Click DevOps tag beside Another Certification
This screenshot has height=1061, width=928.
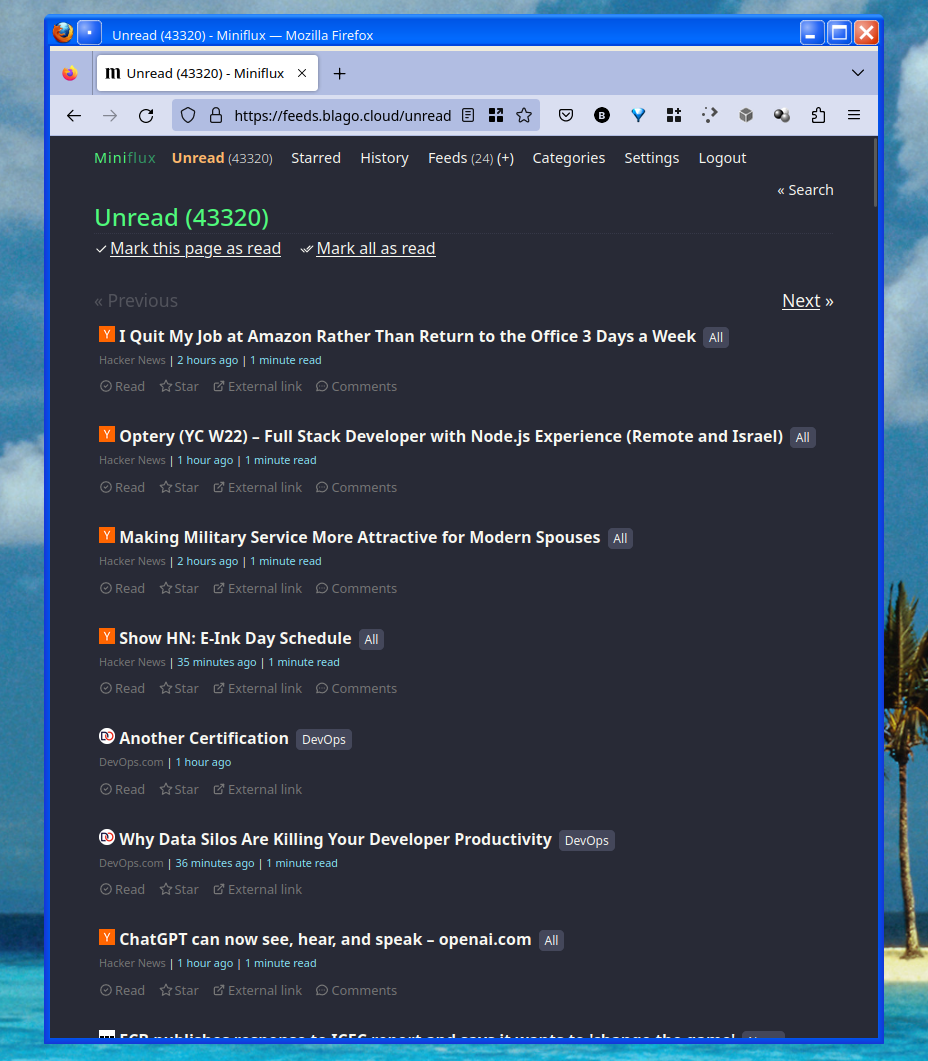click(x=324, y=740)
